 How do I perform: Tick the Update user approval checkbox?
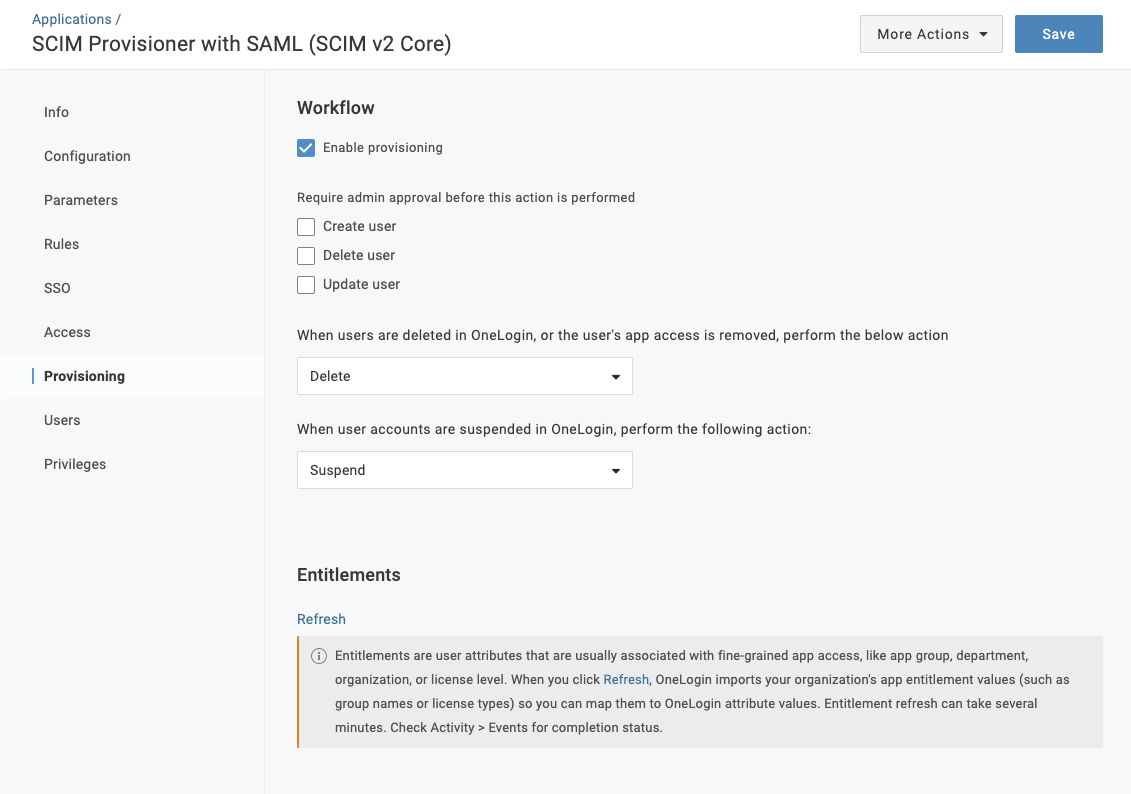[306, 284]
